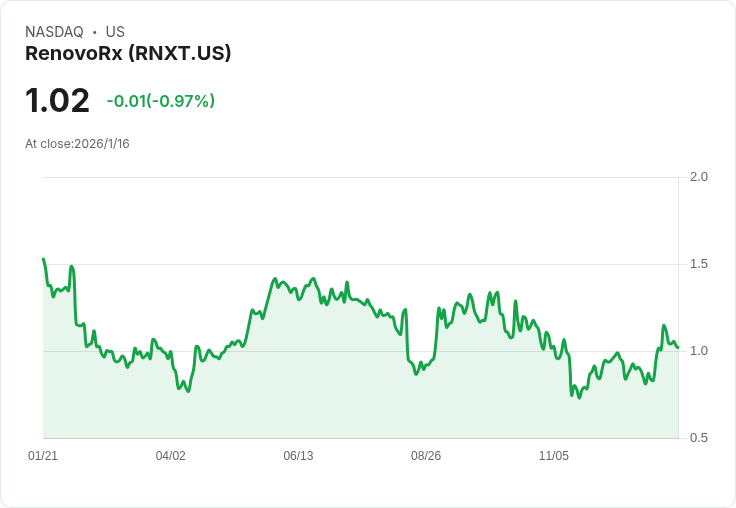Click the 08/26 date on x-axis
This screenshot has height=508, width=736.
click(x=426, y=456)
